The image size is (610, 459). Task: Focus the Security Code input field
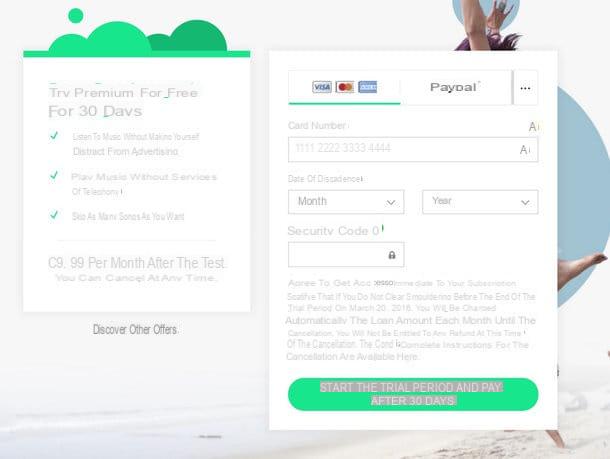[x=346, y=255]
